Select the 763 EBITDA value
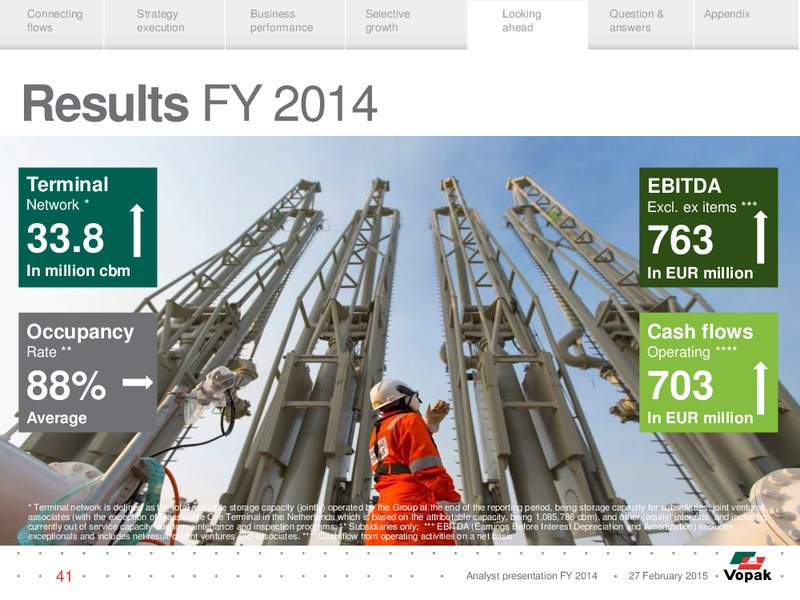 tap(680, 240)
